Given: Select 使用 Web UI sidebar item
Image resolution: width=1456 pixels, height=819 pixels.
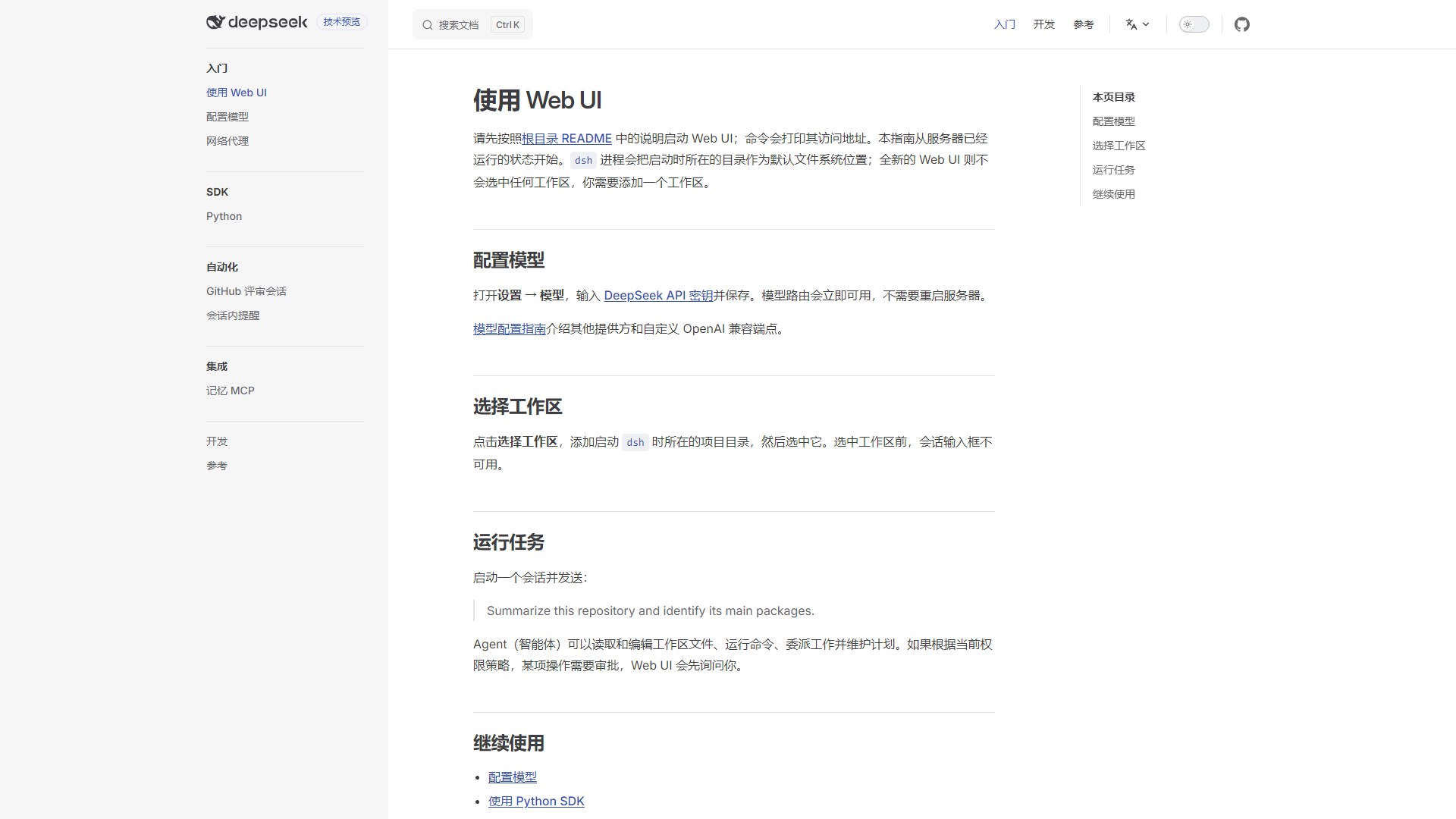Looking at the screenshot, I should pyautogui.click(x=237, y=93).
